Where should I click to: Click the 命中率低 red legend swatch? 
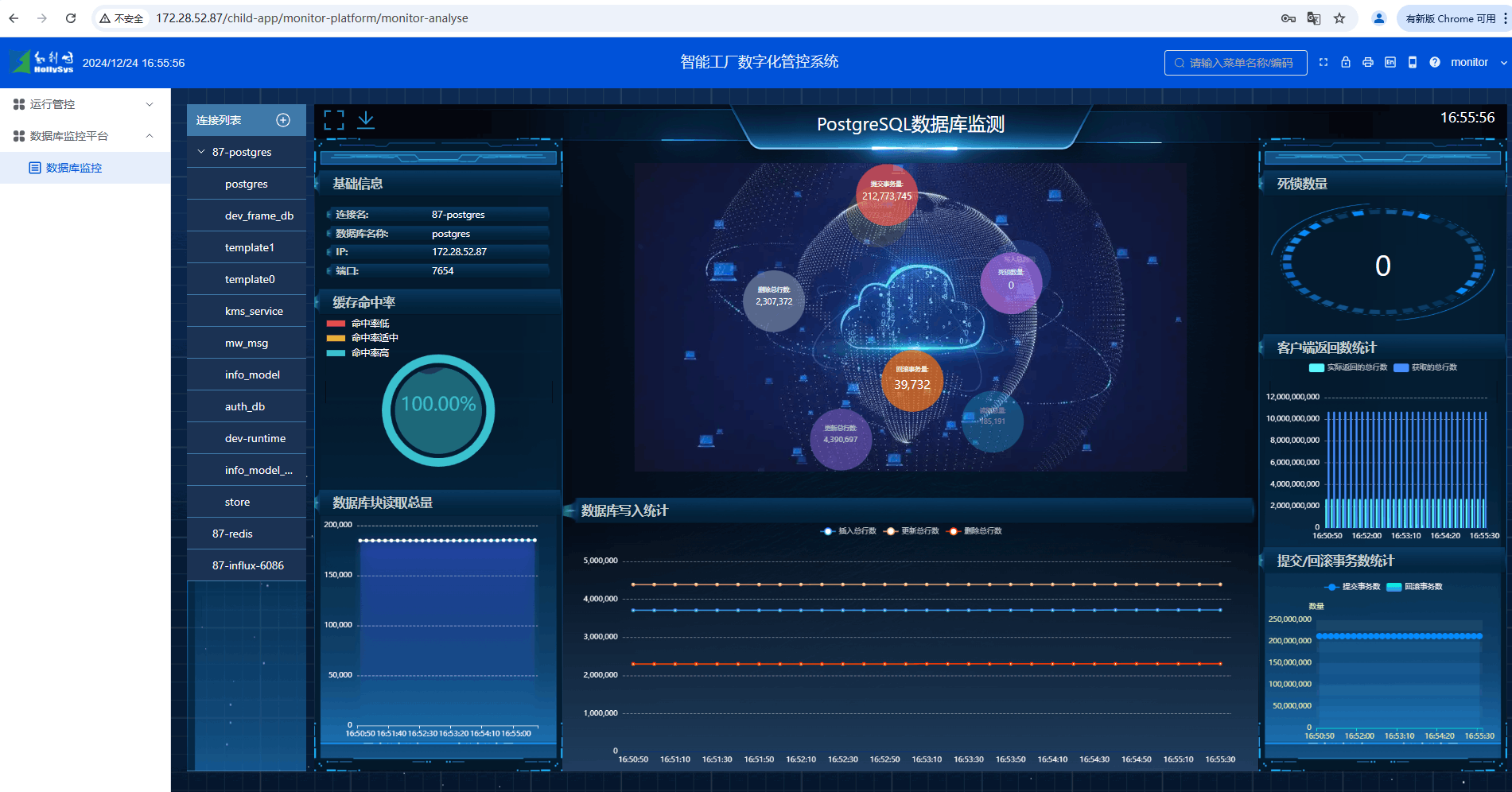[x=336, y=324]
